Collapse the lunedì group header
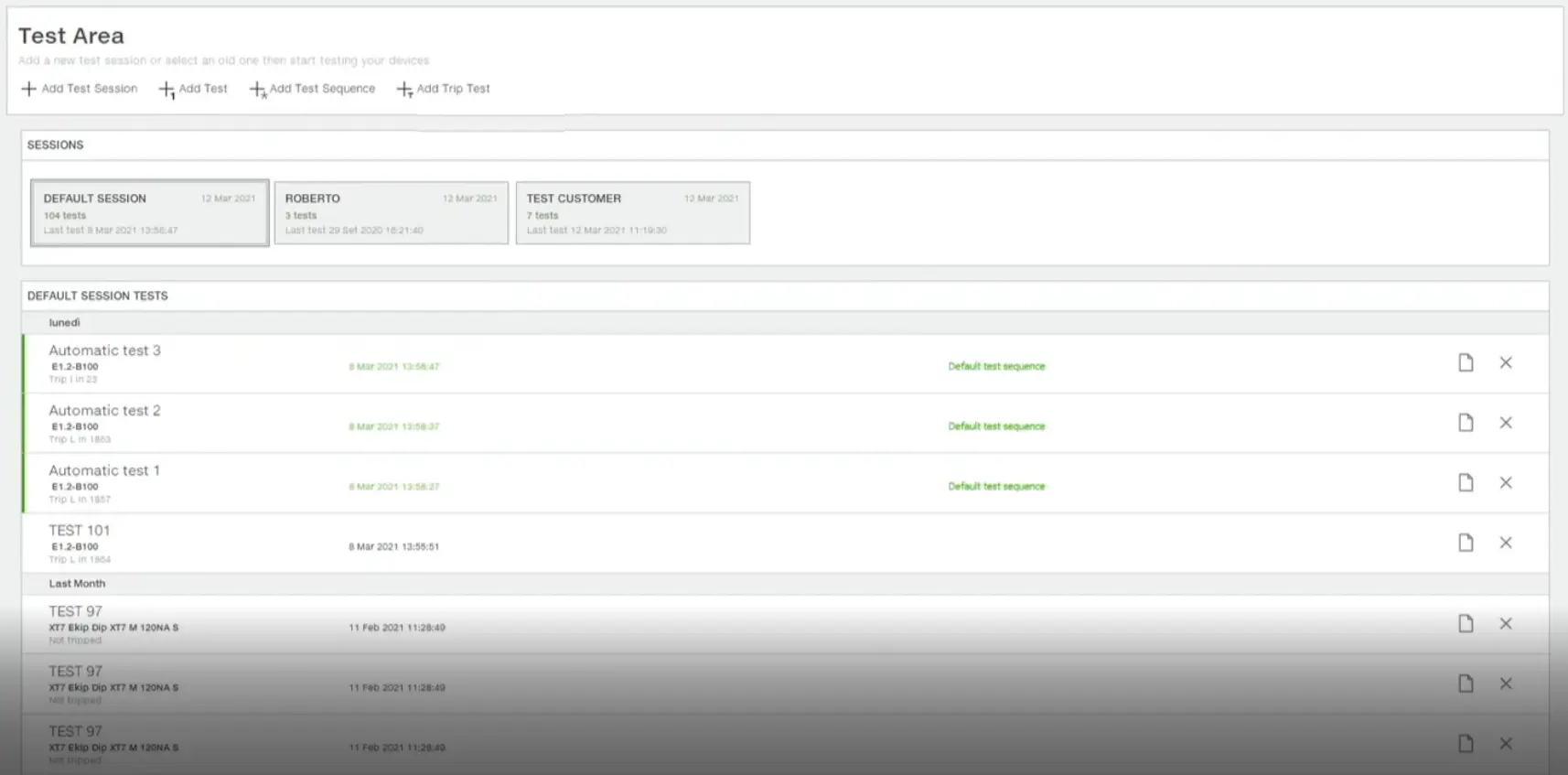This screenshot has width=1568, height=775. 64,323
